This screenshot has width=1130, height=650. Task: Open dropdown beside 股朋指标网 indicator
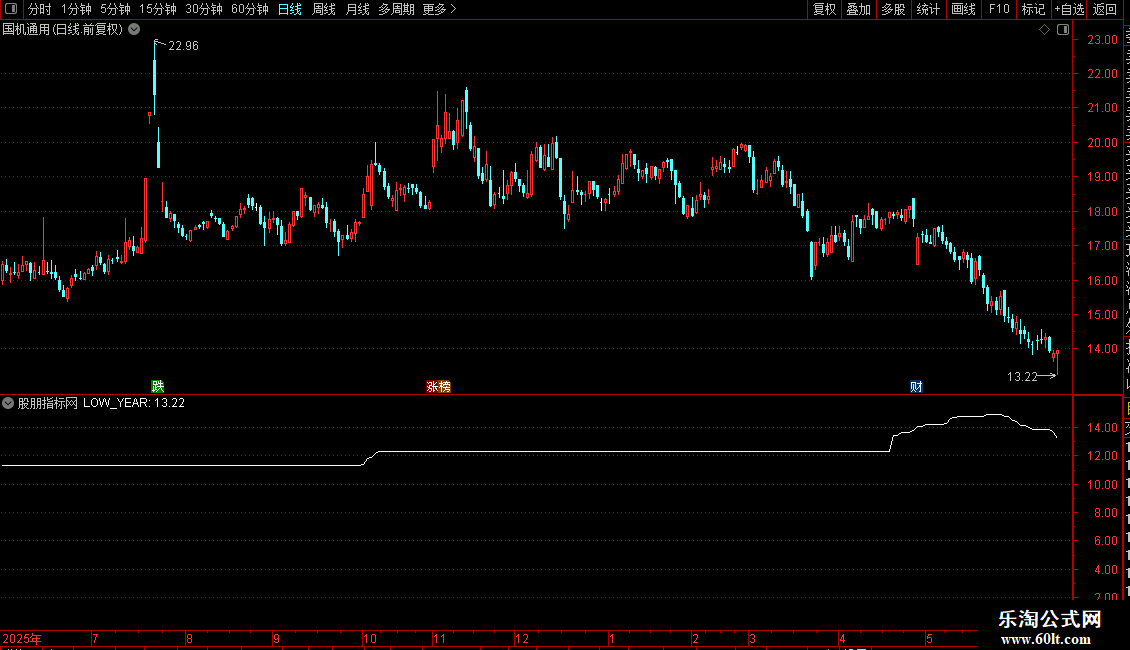[x=8, y=403]
